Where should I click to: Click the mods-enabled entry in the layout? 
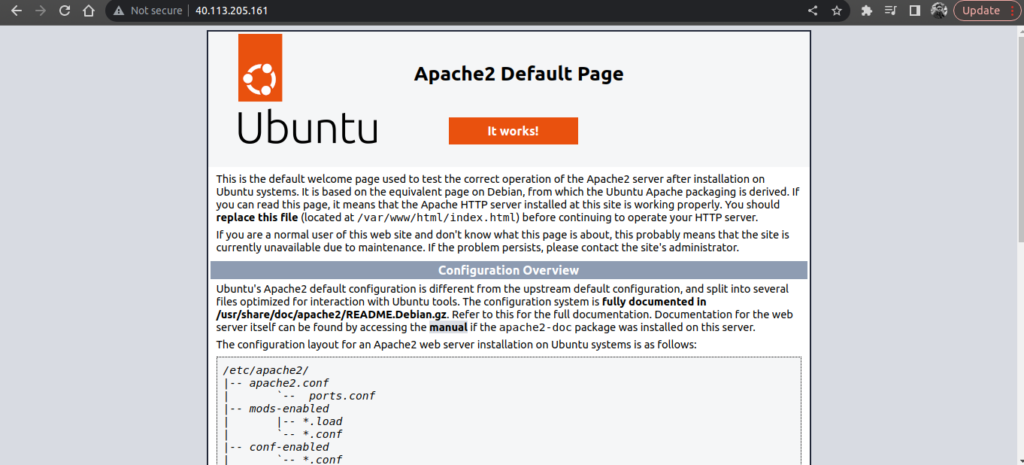[x=289, y=409]
